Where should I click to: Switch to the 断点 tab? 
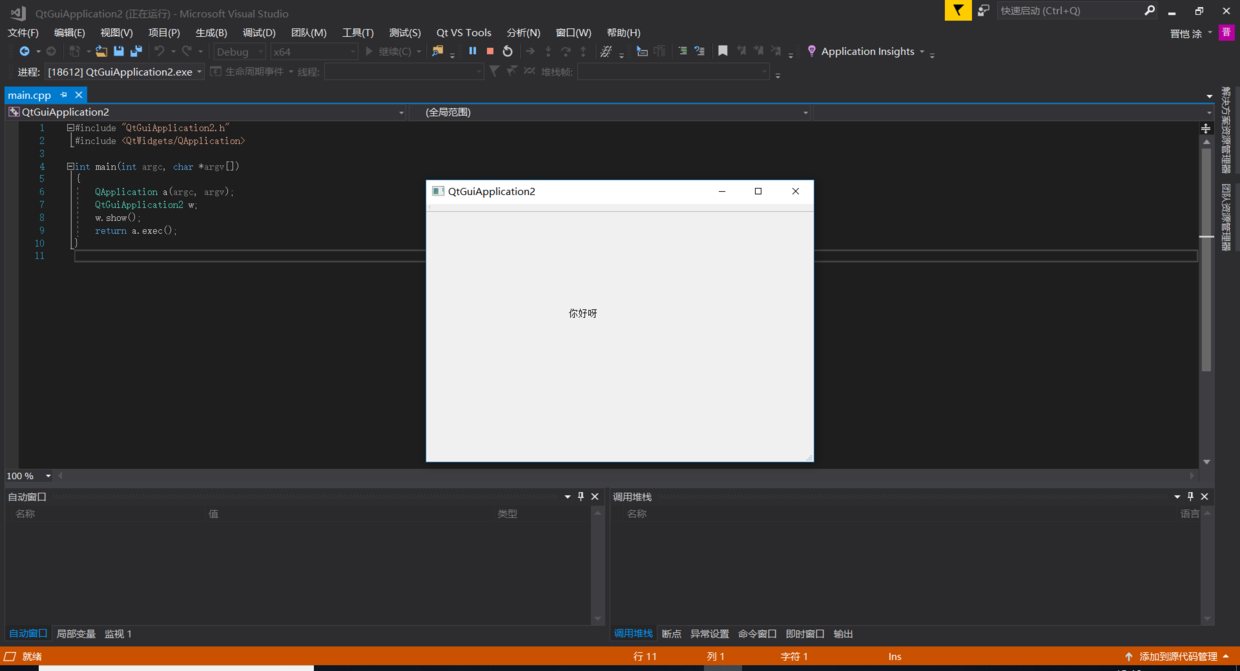click(x=672, y=634)
